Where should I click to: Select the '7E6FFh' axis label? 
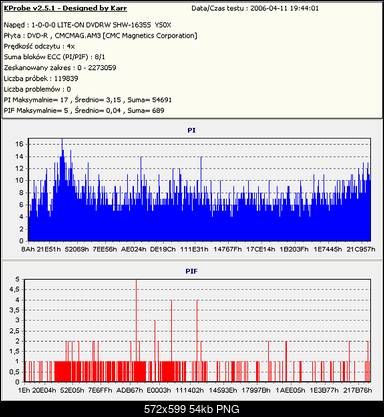pos(100,390)
